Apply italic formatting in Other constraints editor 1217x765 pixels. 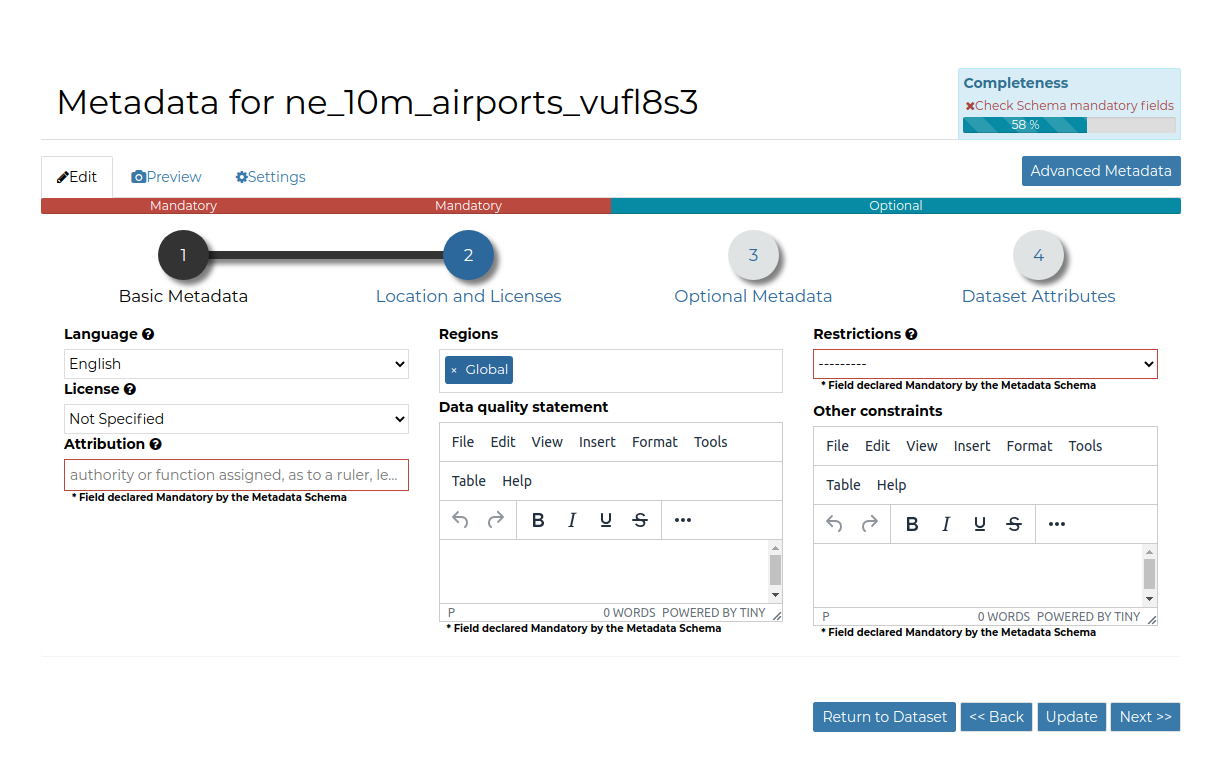pyautogui.click(x=945, y=523)
